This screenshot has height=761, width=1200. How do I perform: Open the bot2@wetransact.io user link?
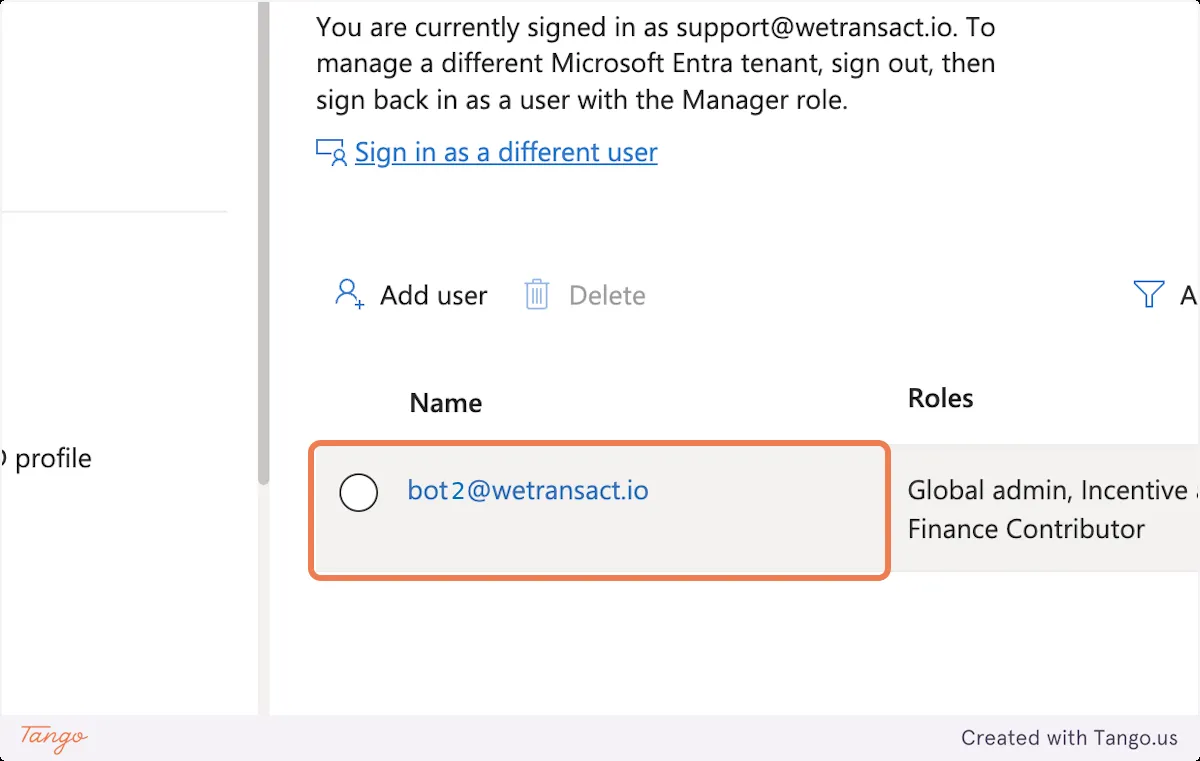pos(528,491)
